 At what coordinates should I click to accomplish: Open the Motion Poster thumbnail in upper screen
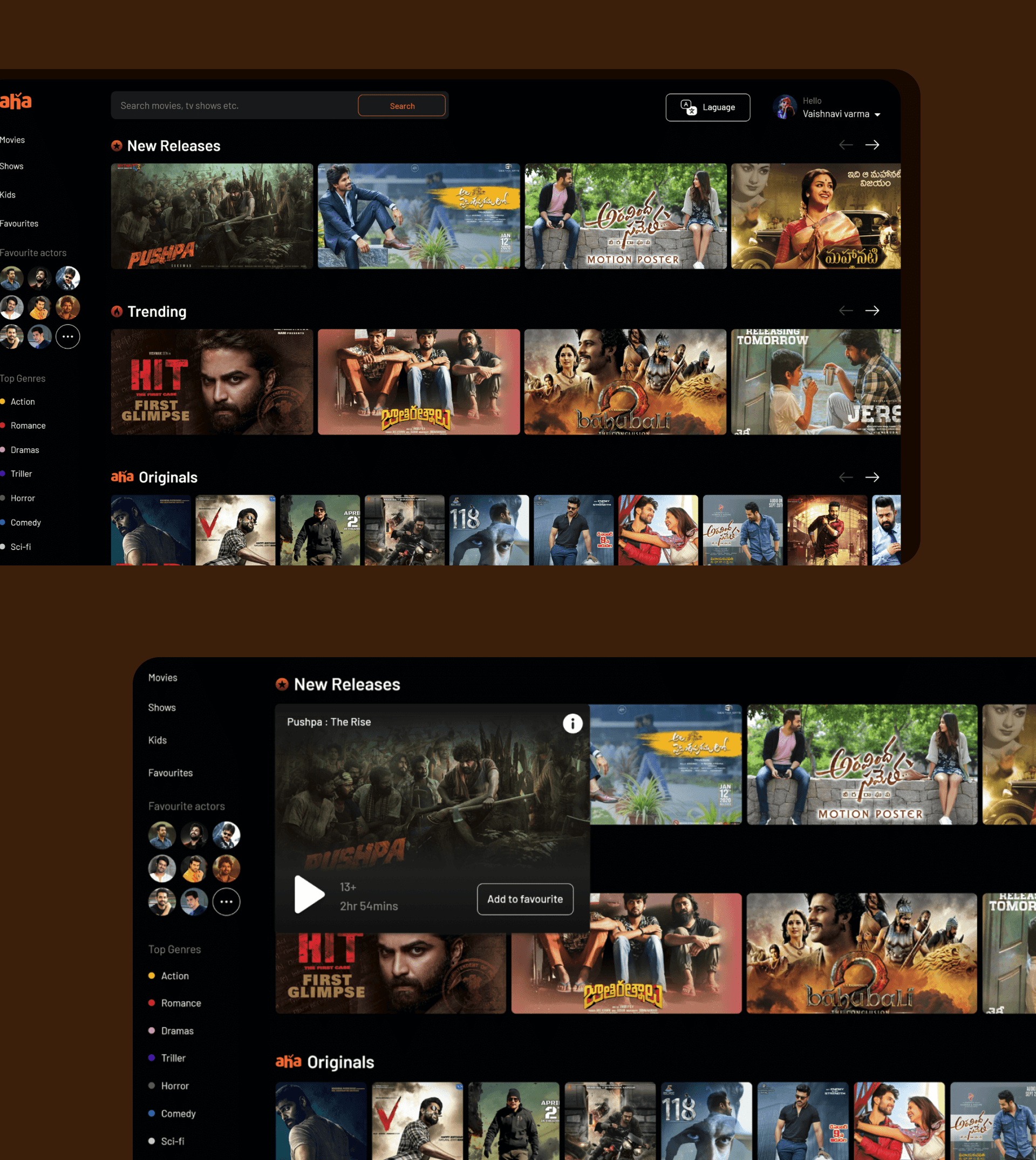625,216
